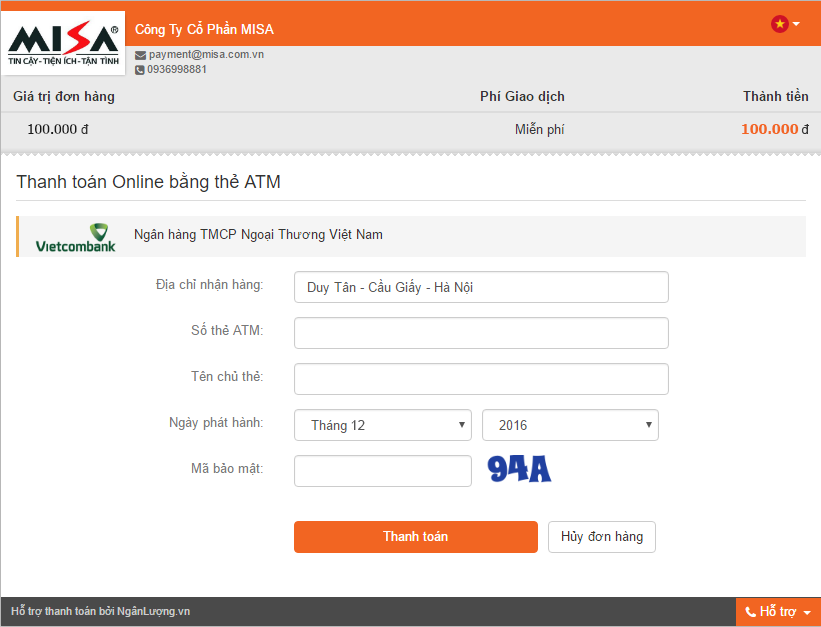Image resolution: width=821 pixels, height=627 pixels.
Task: Click the Vietcombank logo
Action: pos(75,237)
